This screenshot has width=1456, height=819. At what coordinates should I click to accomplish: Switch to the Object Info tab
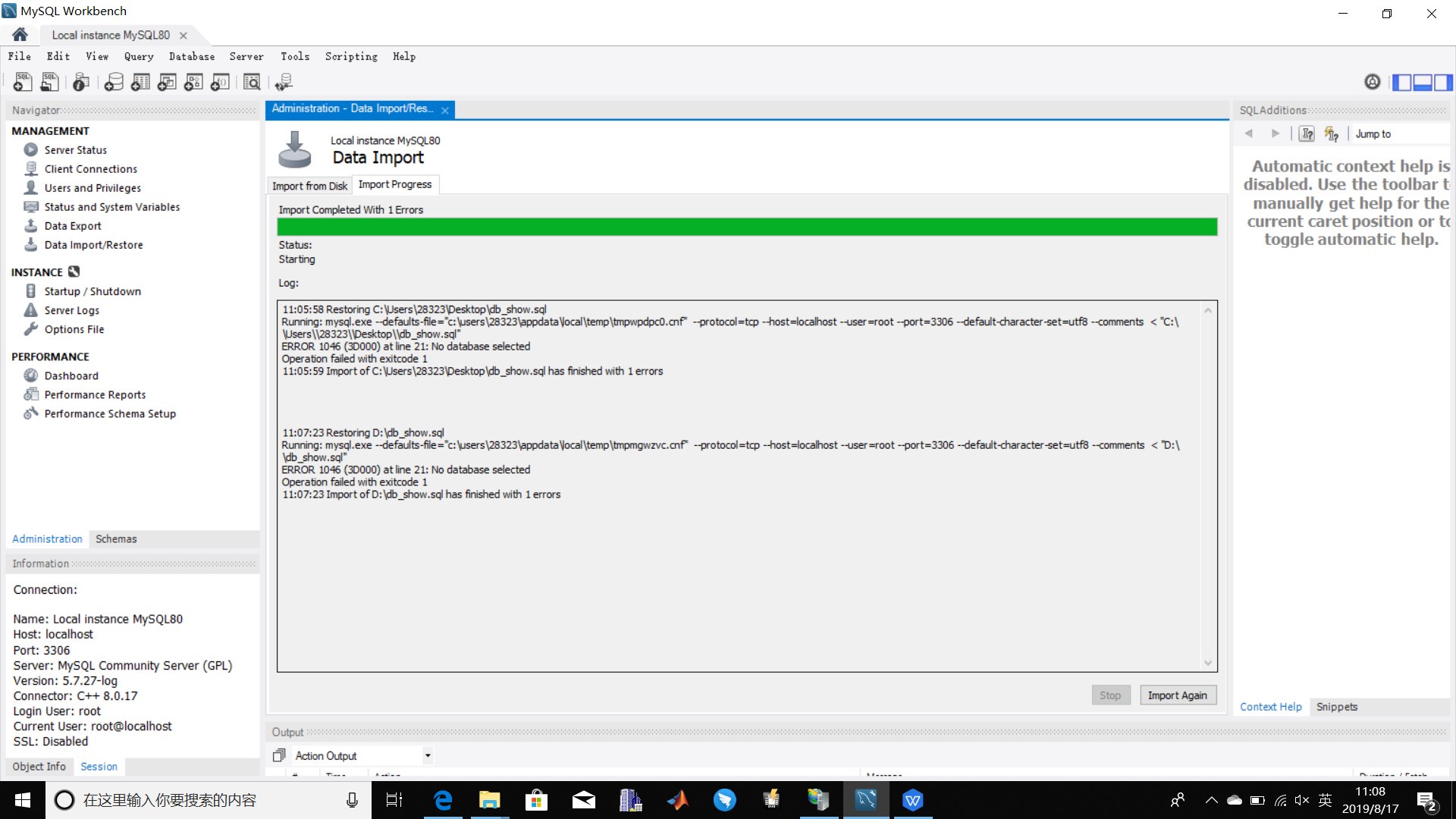[x=39, y=767]
